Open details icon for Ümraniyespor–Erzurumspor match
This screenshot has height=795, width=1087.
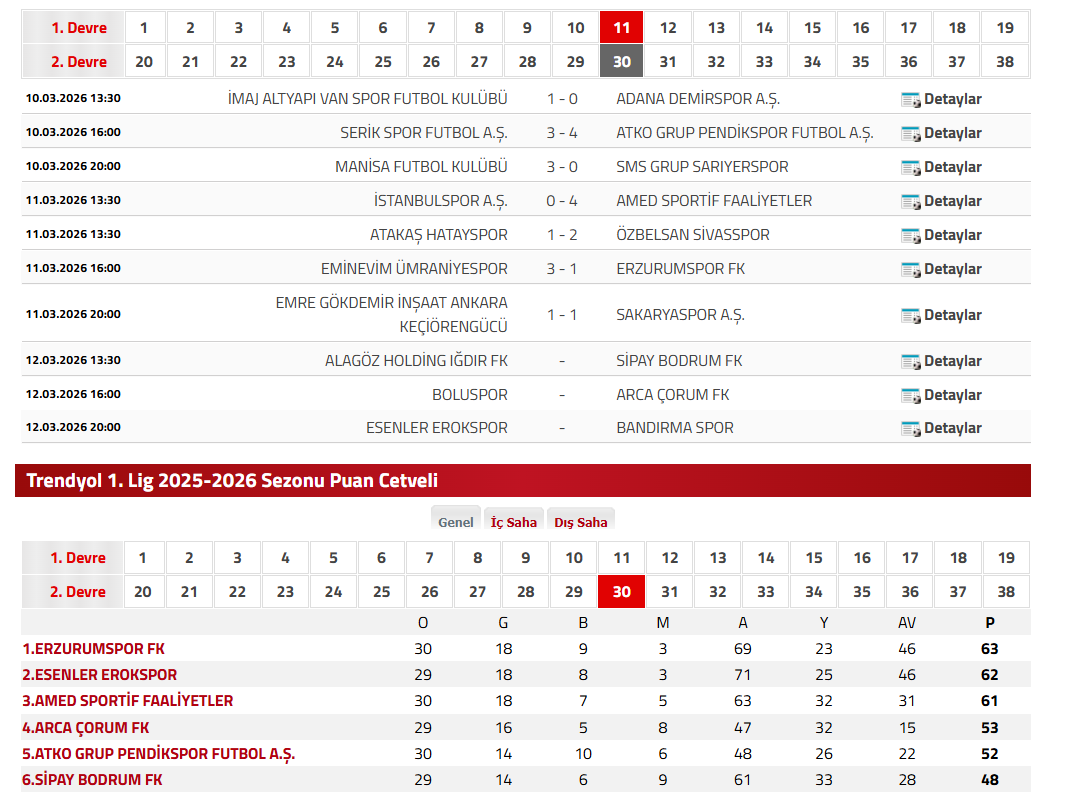click(910, 269)
